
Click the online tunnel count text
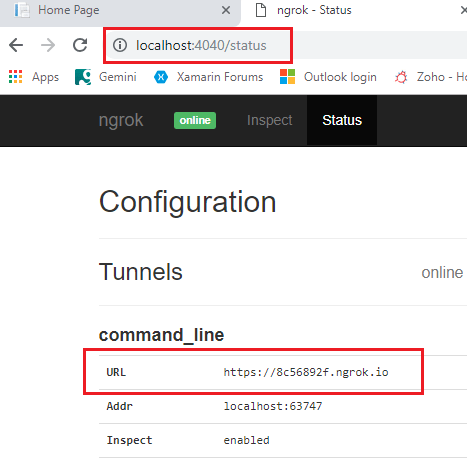442,272
